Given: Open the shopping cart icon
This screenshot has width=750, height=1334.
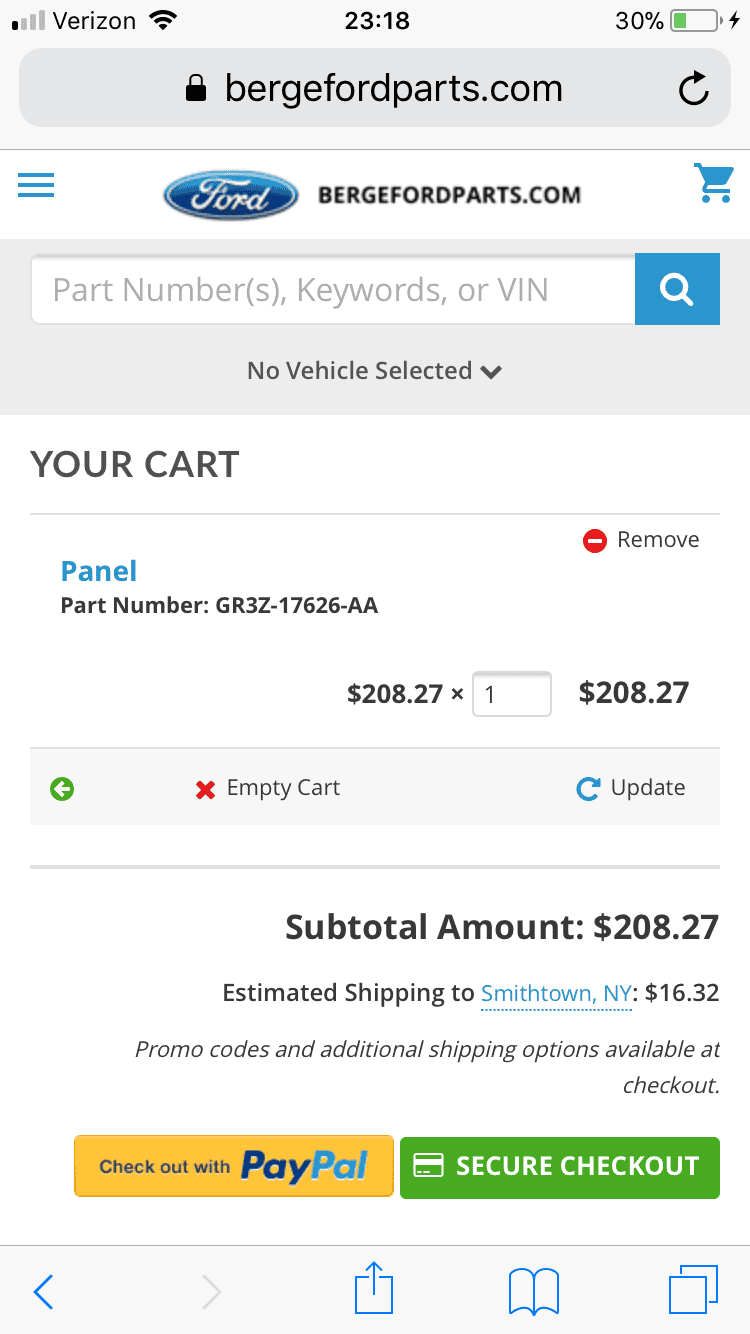Looking at the screenshot, I should pyautogui.click(x=714, y=184).
